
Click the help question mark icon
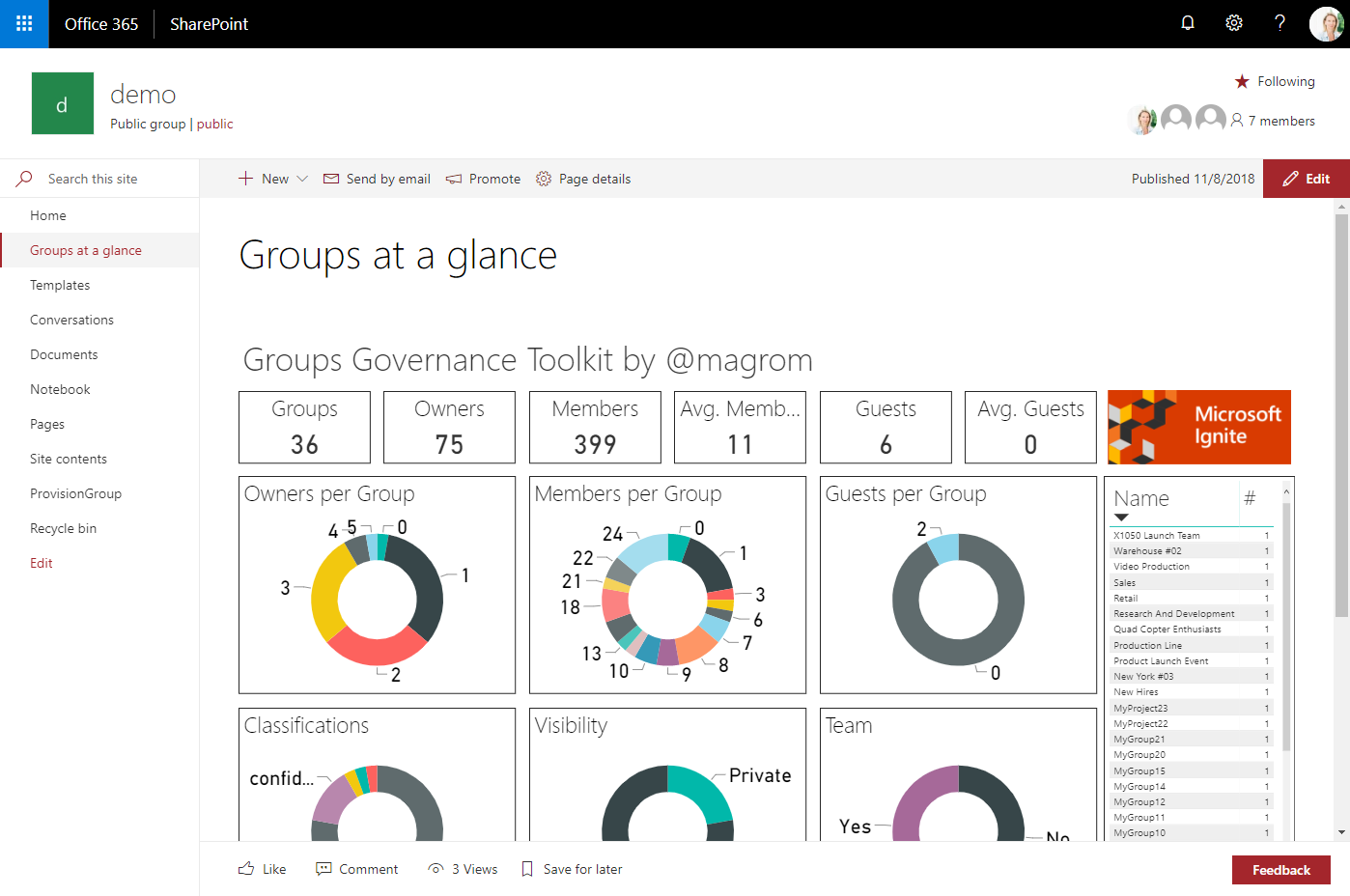tap(1280, 23)
